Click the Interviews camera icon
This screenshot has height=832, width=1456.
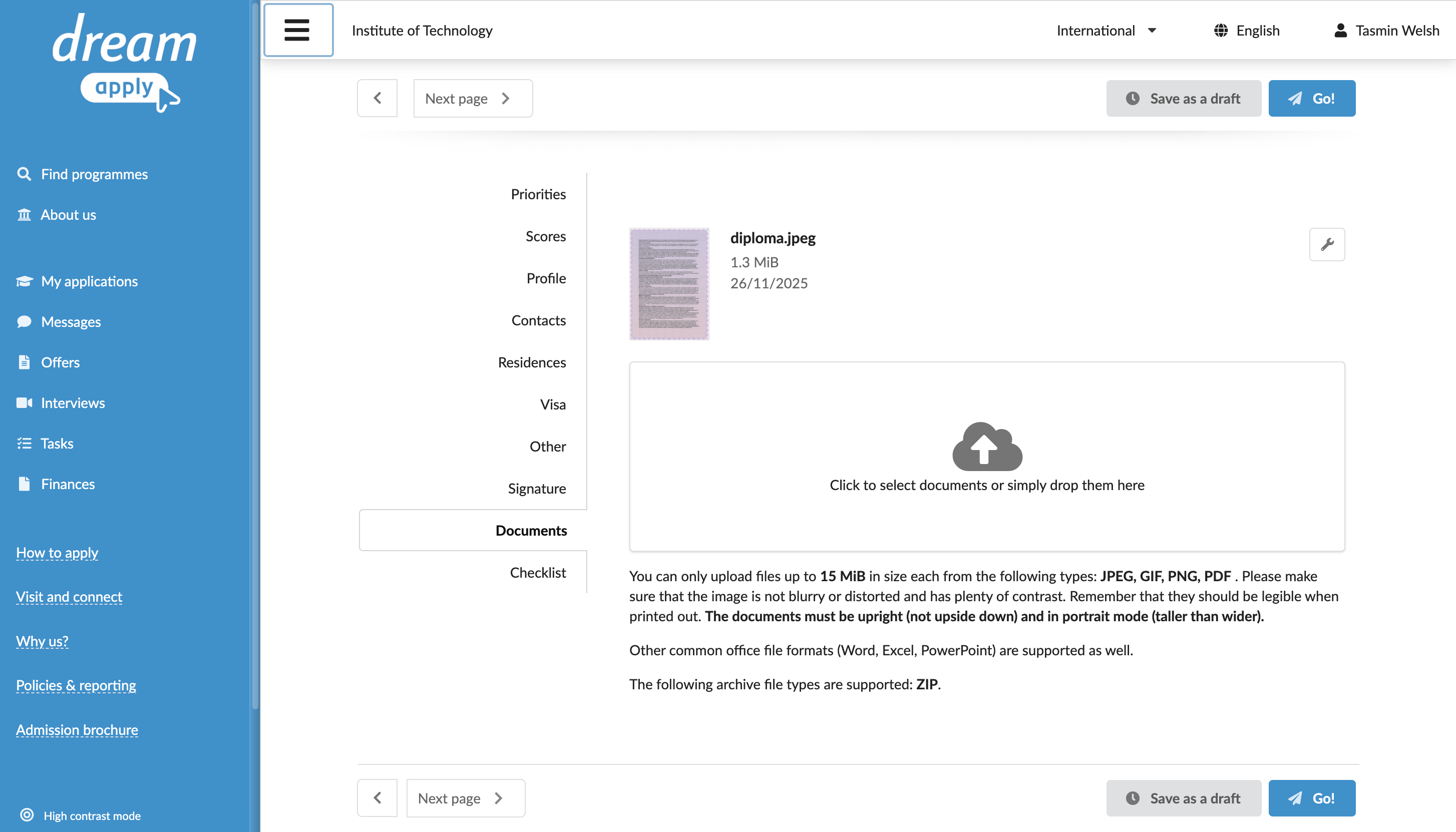coord(24,403)
